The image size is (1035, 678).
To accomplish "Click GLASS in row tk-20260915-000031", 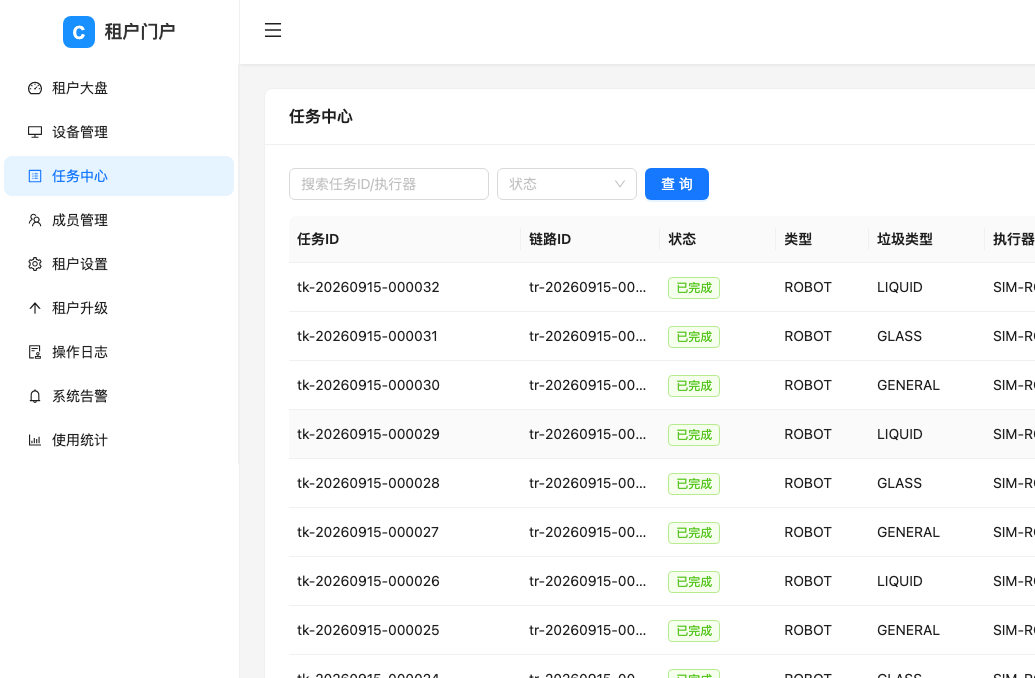I will (x=899, y=336).
